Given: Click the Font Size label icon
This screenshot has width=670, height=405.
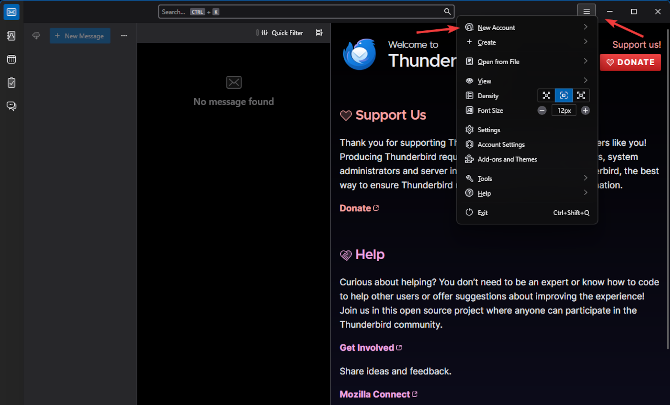Looking at the screenshot, I should (x=469, y=111).
